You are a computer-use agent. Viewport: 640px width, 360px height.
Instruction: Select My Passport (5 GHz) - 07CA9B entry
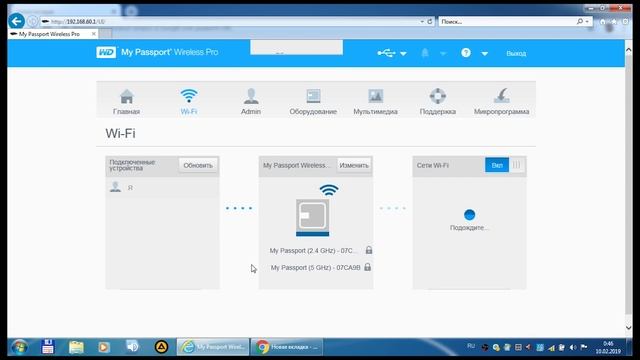pos(316,268)
